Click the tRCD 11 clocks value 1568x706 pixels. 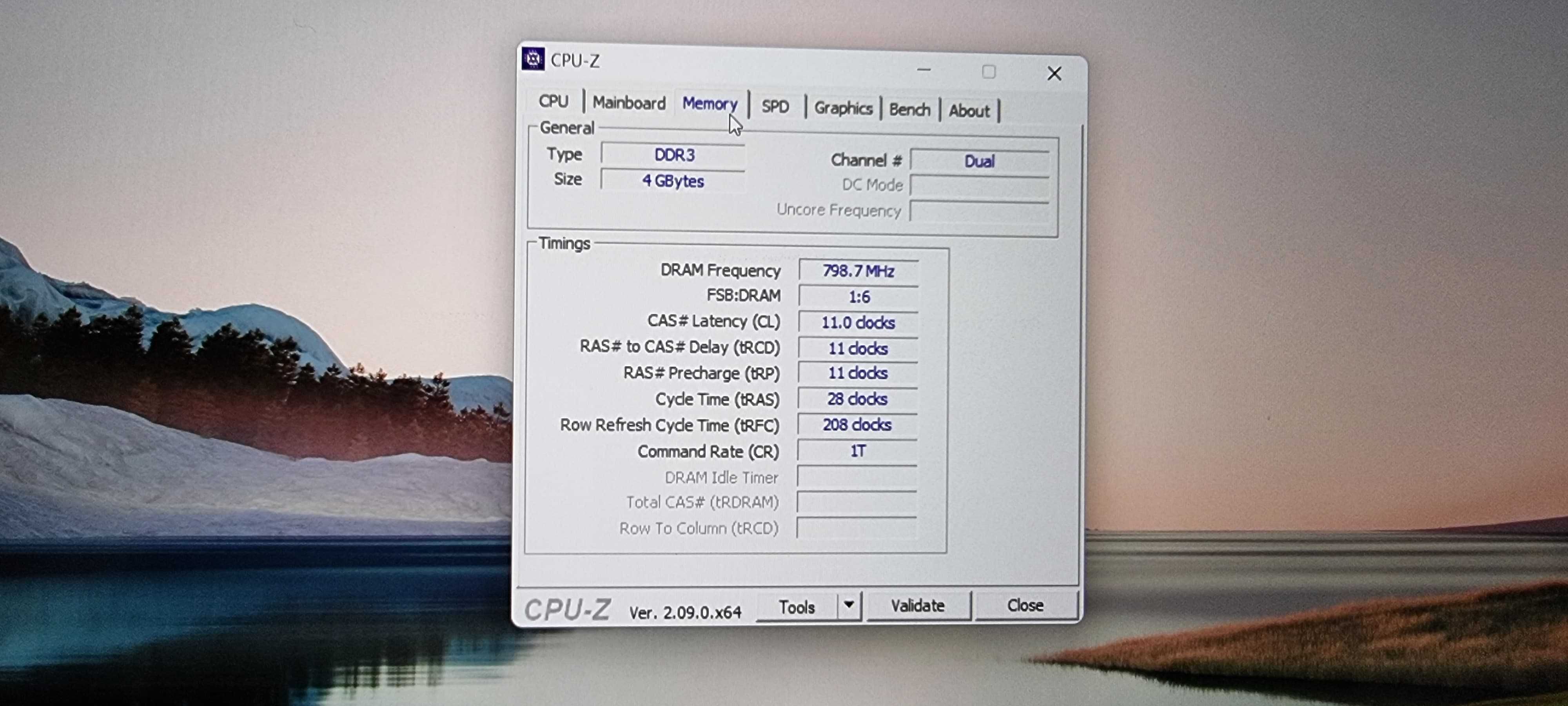858,348
